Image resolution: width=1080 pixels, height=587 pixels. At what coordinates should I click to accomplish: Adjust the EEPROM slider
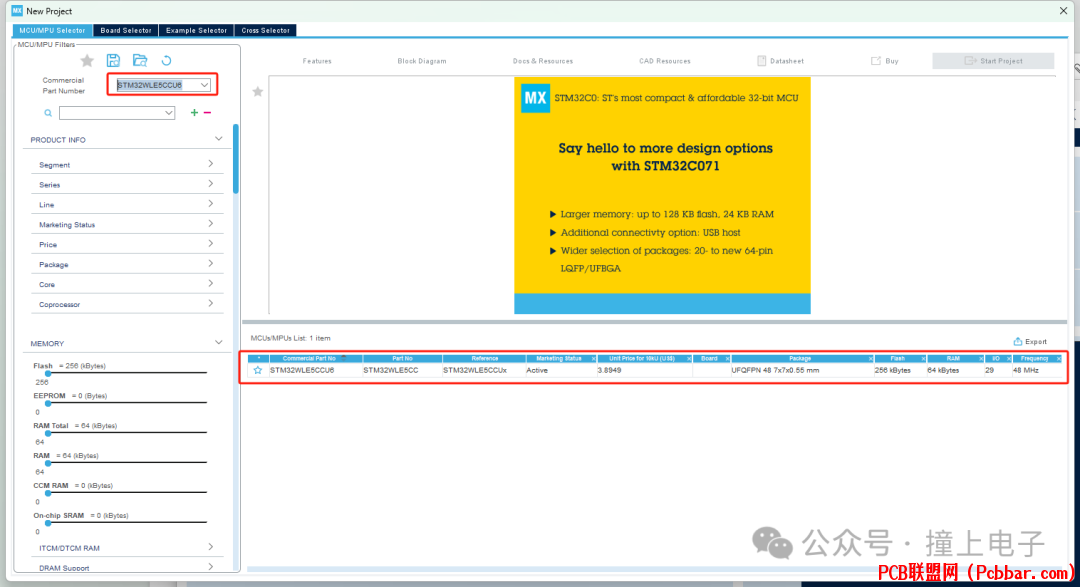click(48, 403)
